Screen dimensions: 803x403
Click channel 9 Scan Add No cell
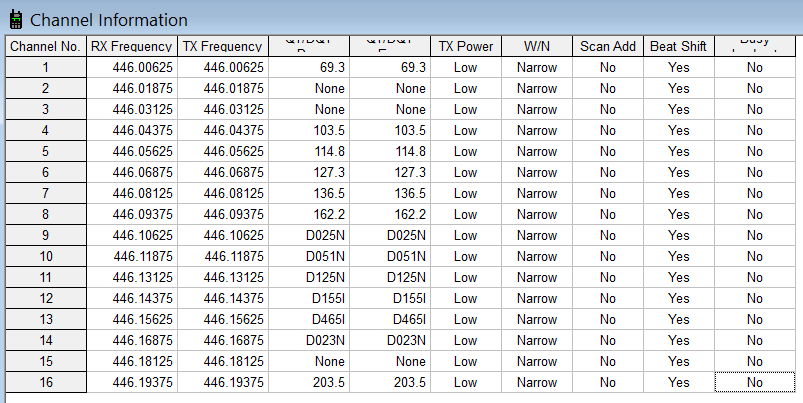tap(607, 235)
